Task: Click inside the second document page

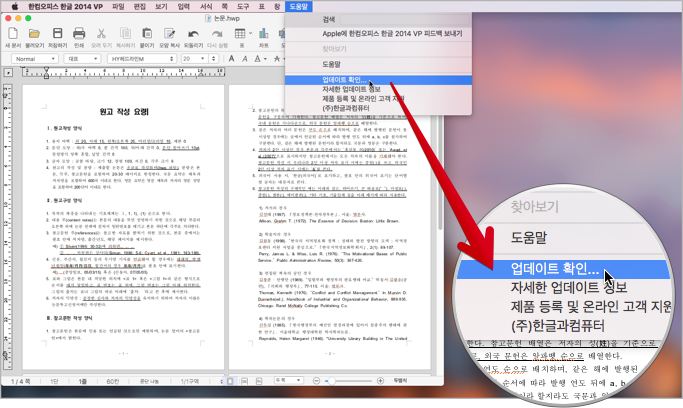Action: 330,226
